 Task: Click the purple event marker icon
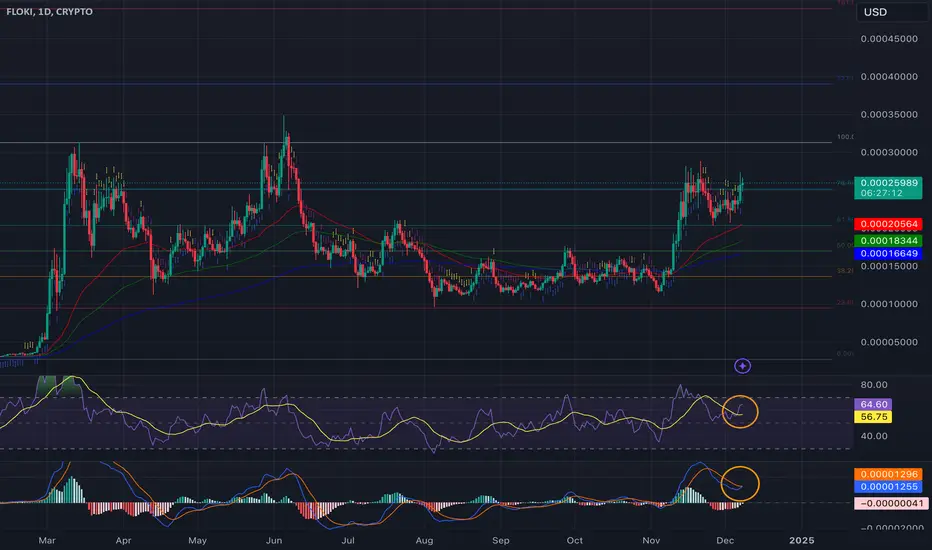pyautogui.click(x=742, y=366)
